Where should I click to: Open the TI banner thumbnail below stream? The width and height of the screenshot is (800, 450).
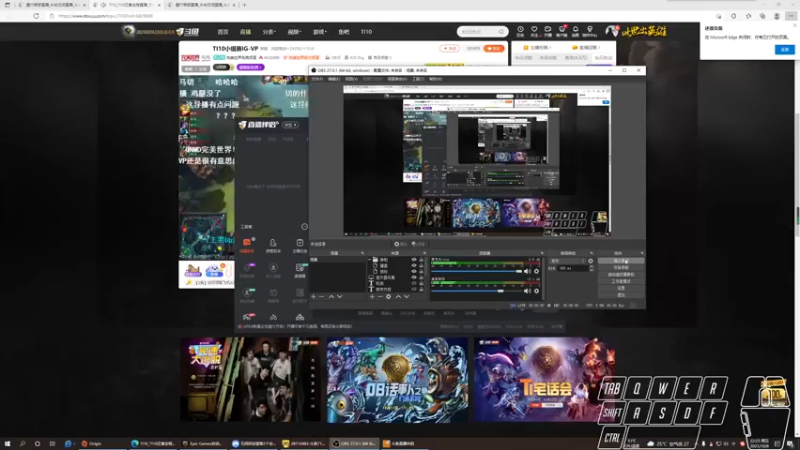pos(544,380)
